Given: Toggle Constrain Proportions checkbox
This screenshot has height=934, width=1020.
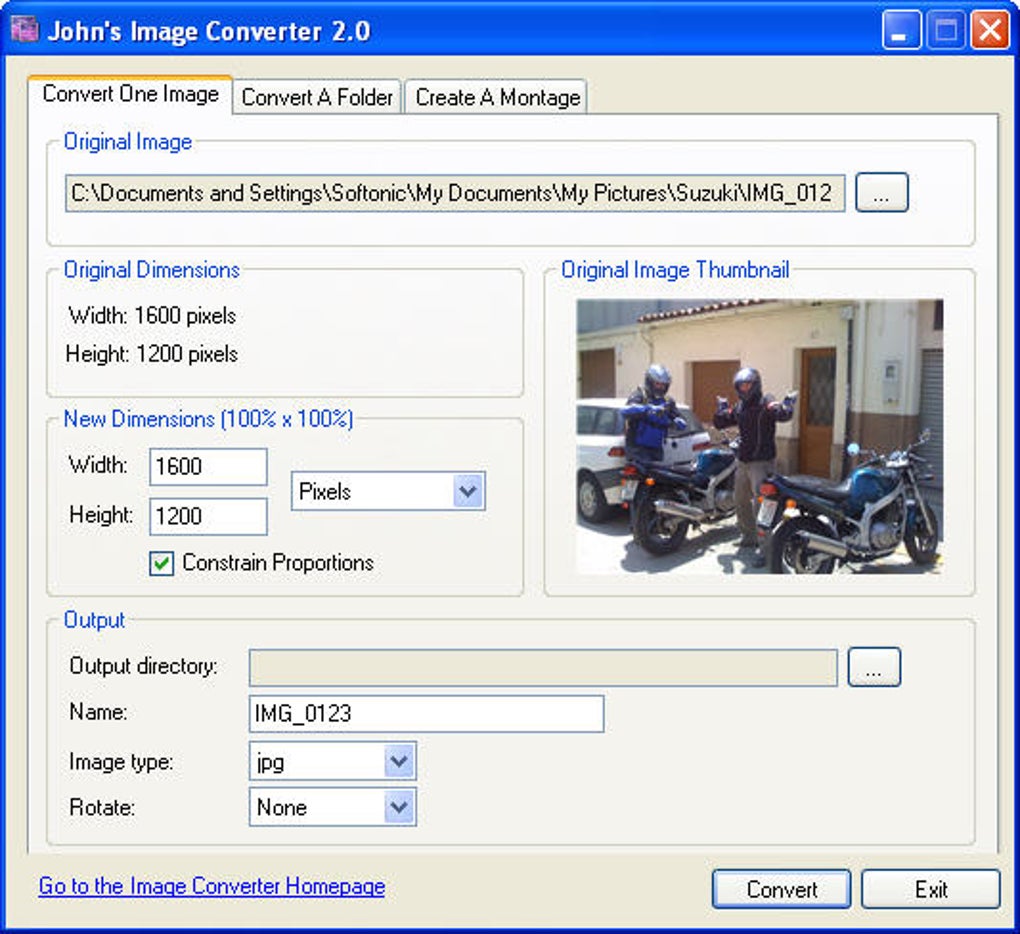Looking at the screenshot, I should (161, 563).
